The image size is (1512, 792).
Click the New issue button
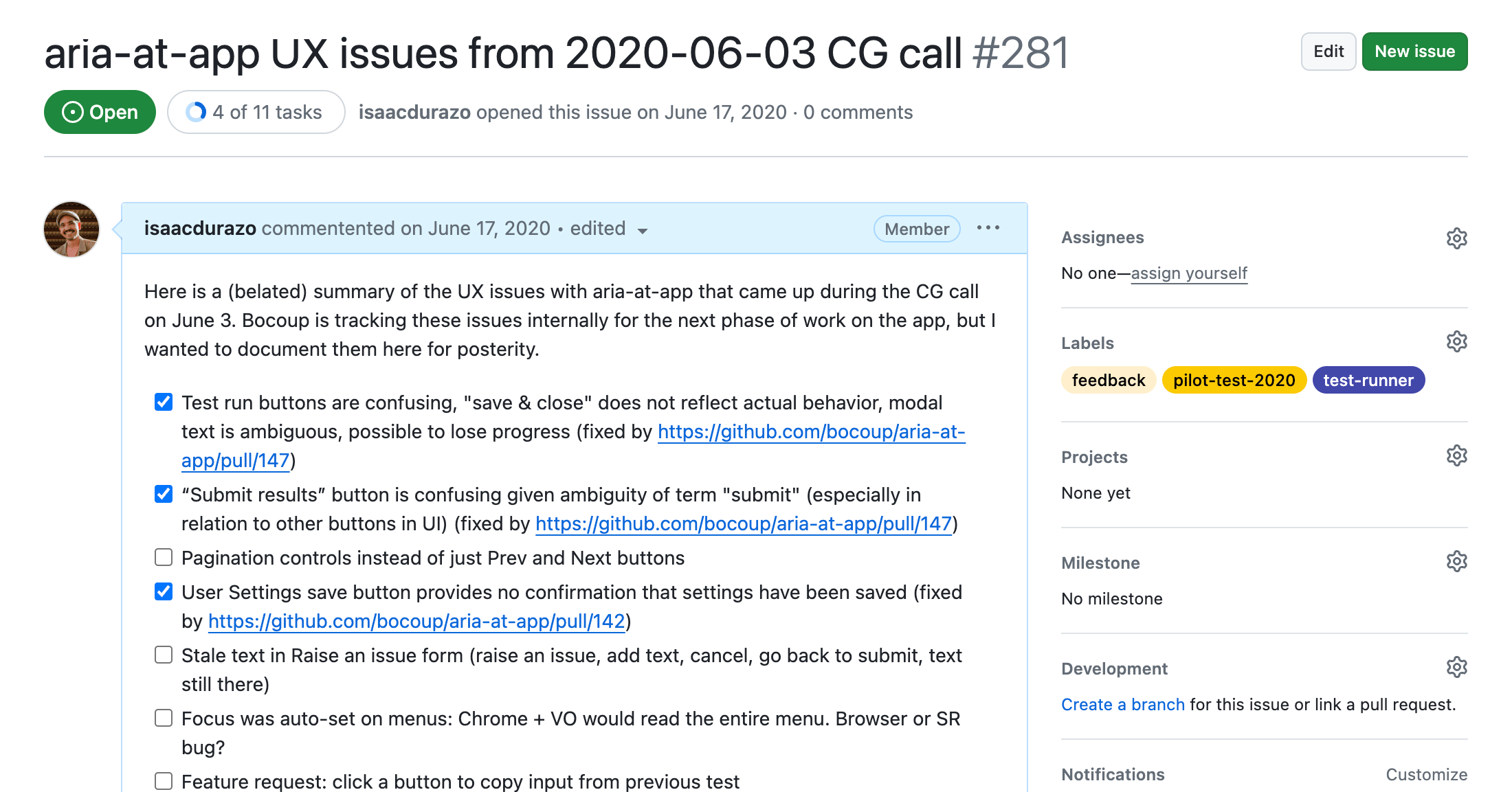[x=1414, y=51]
